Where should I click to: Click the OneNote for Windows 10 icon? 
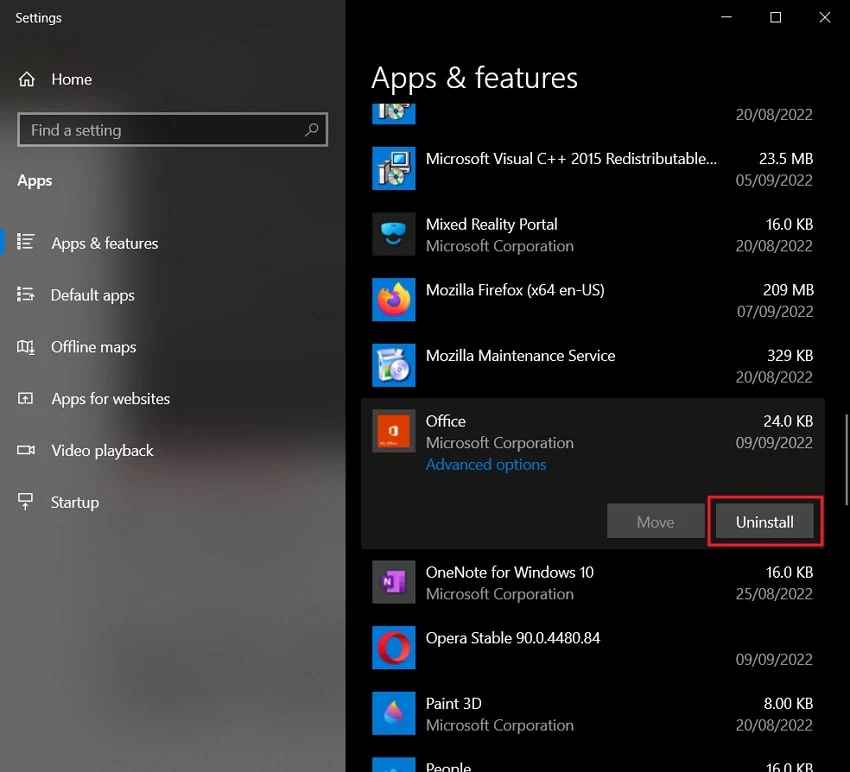(x=394, y=582)
